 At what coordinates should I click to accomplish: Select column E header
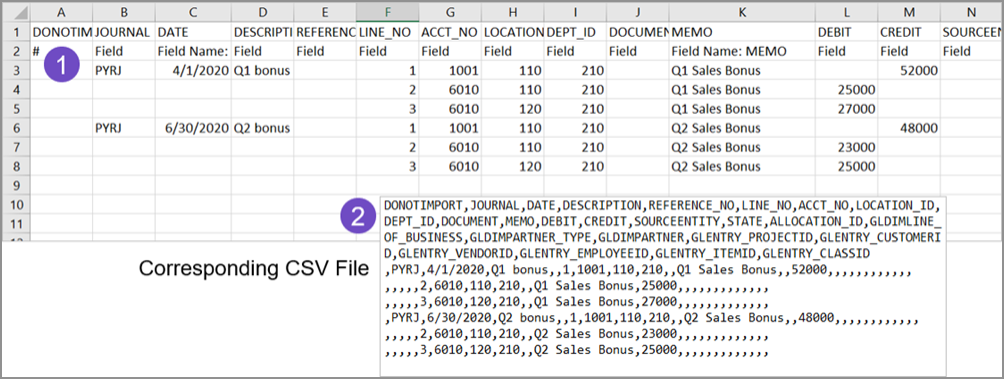pyautogui.click(x=325, y=12)
